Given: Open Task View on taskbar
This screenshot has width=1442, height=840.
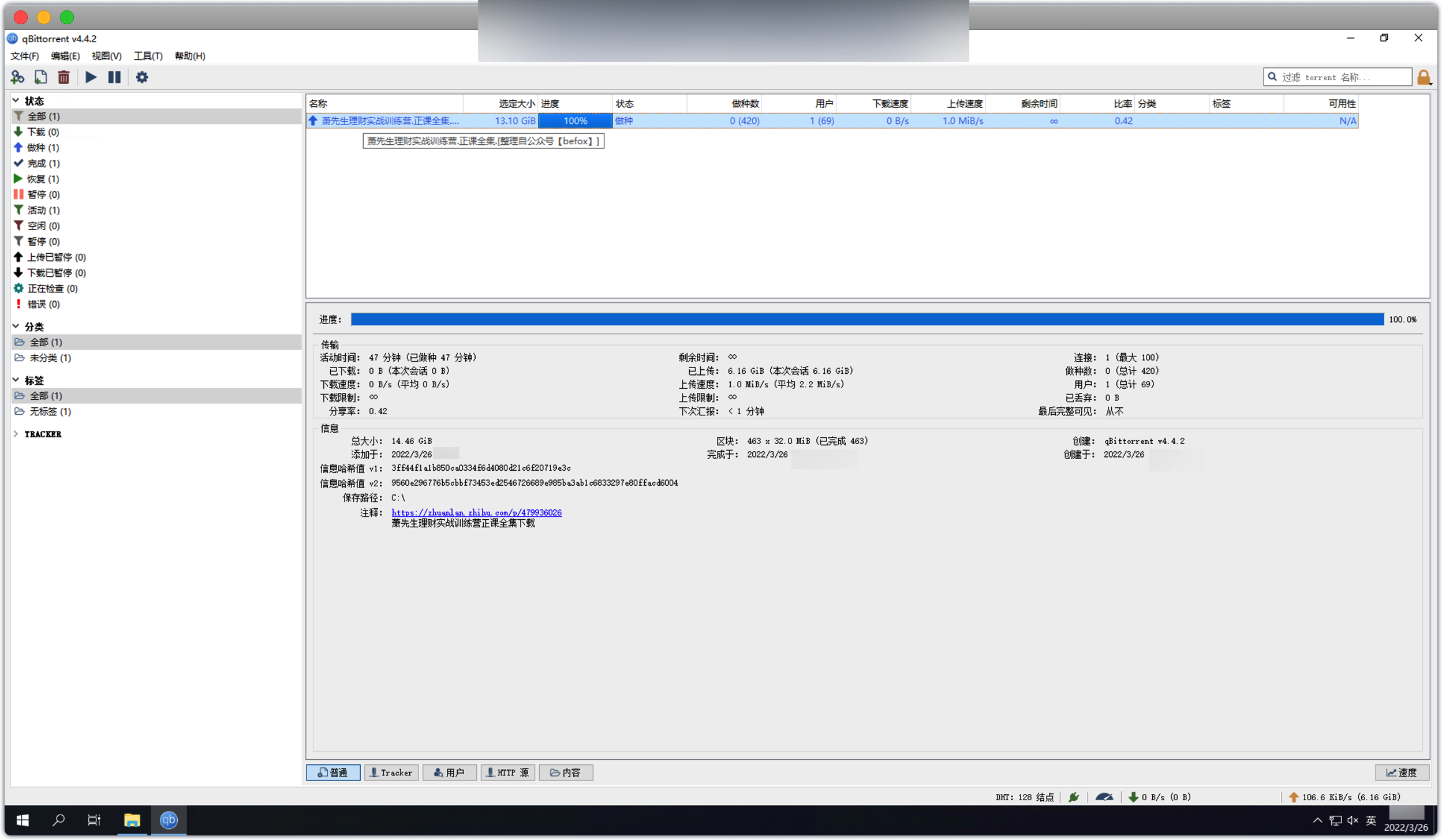Looking at the screenshot, I should click(x=94, y=820).
